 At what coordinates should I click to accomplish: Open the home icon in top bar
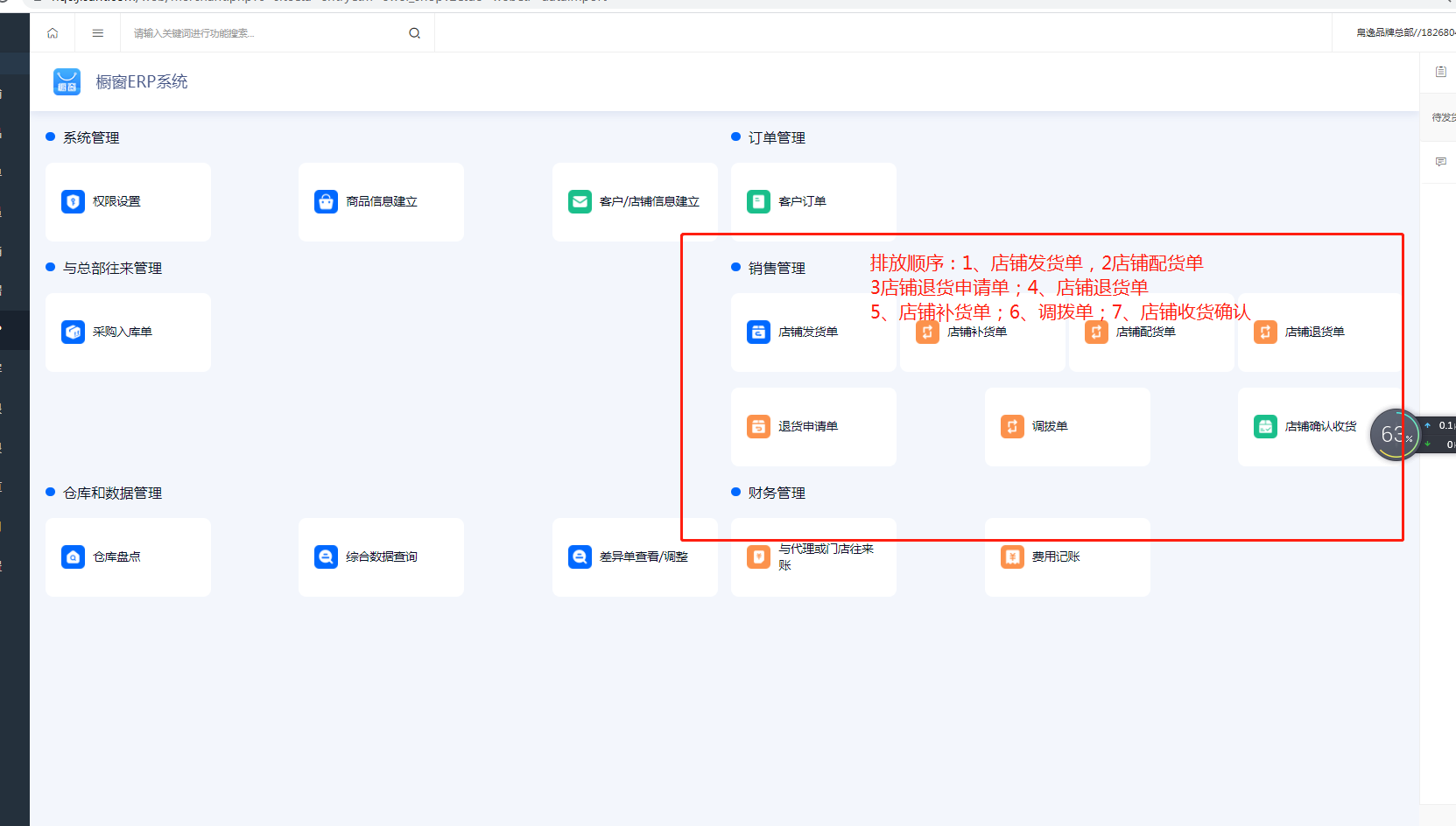point(53,33)
